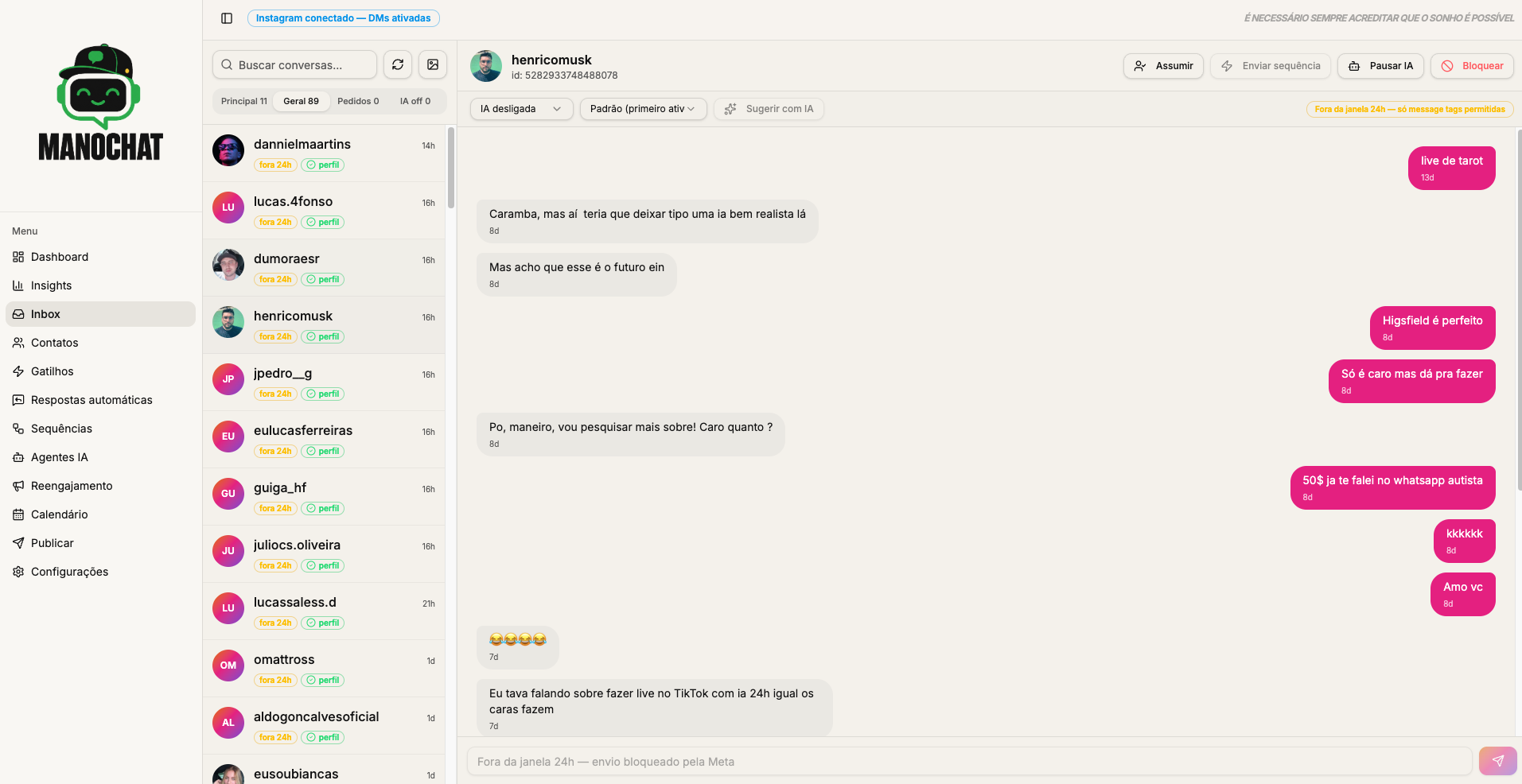Click the Insights chart icon
This screenshot has width=1522, height=784.
pos(18,285)
